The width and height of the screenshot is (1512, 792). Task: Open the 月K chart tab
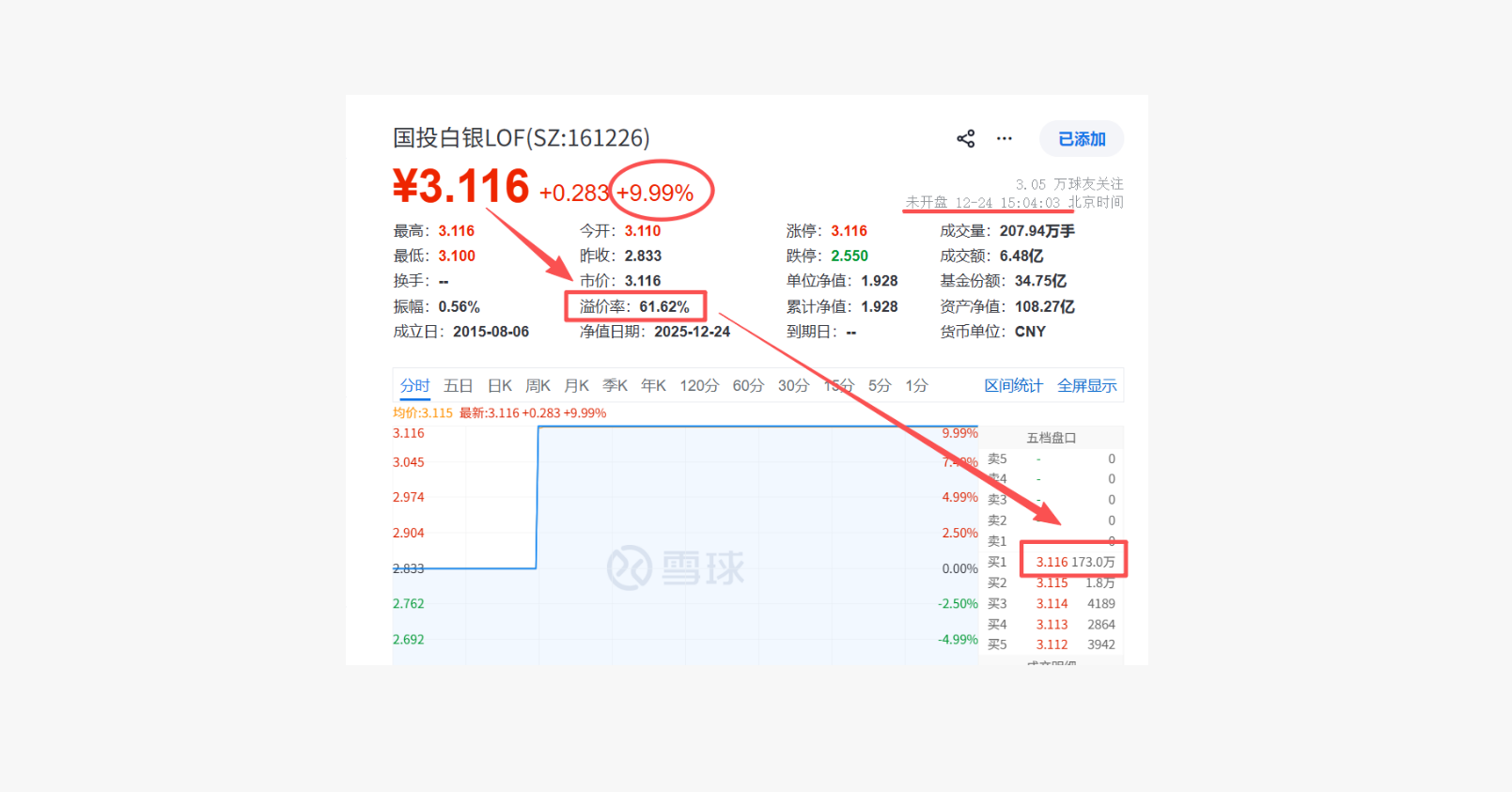tap(577, 385)
